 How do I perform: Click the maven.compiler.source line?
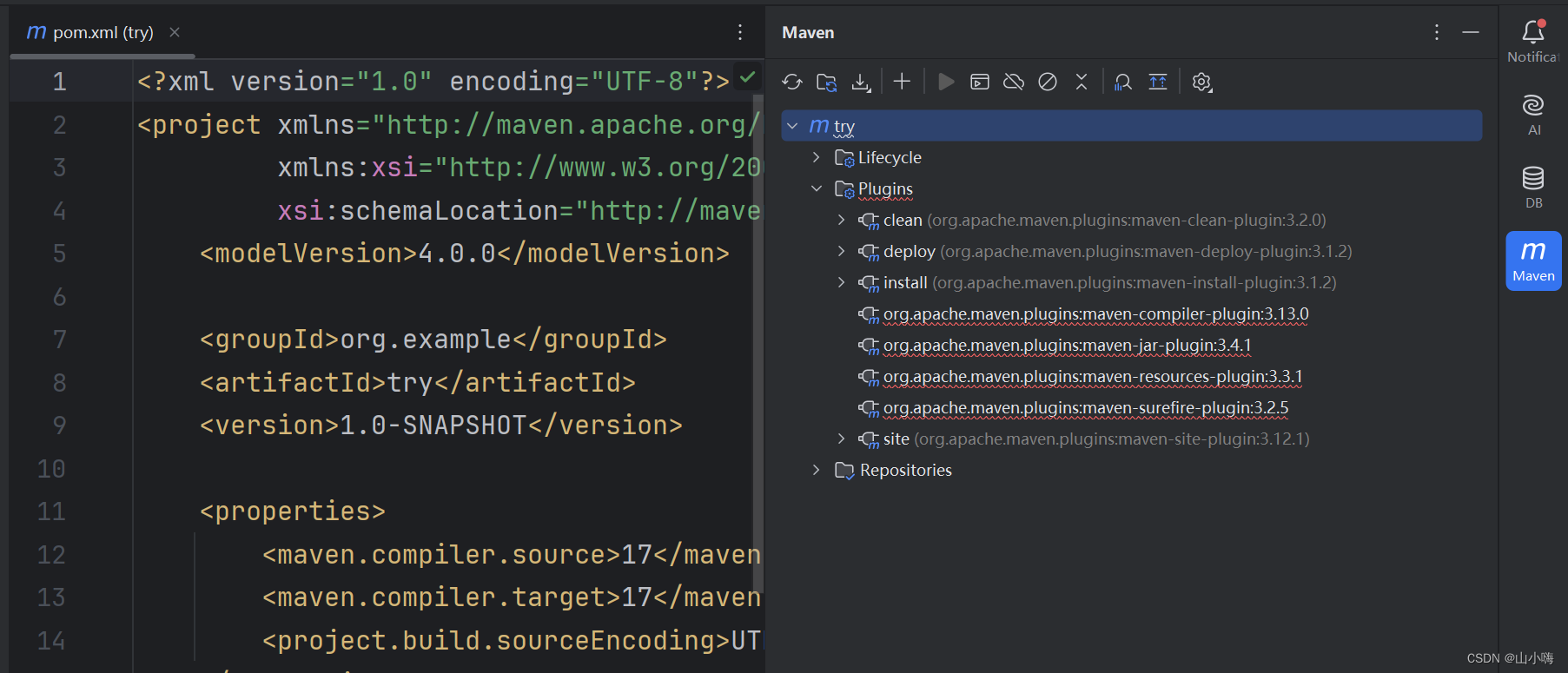pyautogui.click(x=511, y=555)
